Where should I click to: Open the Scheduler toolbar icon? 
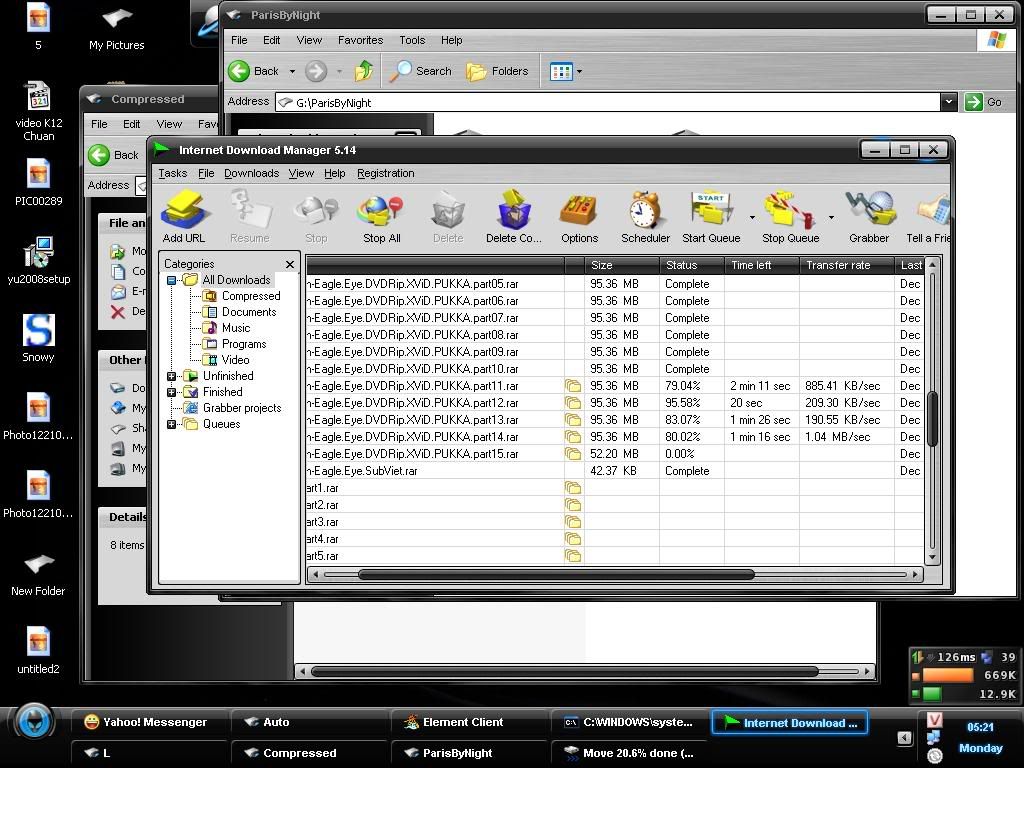(645, 216)
